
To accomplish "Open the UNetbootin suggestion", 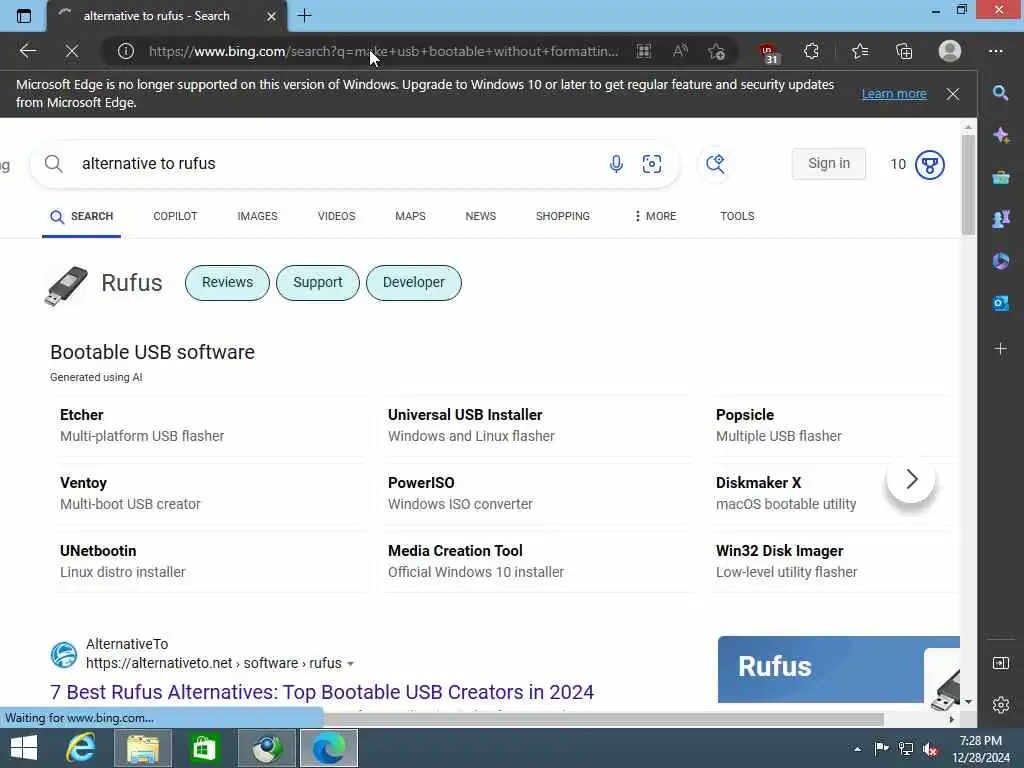I will (211, 561).
